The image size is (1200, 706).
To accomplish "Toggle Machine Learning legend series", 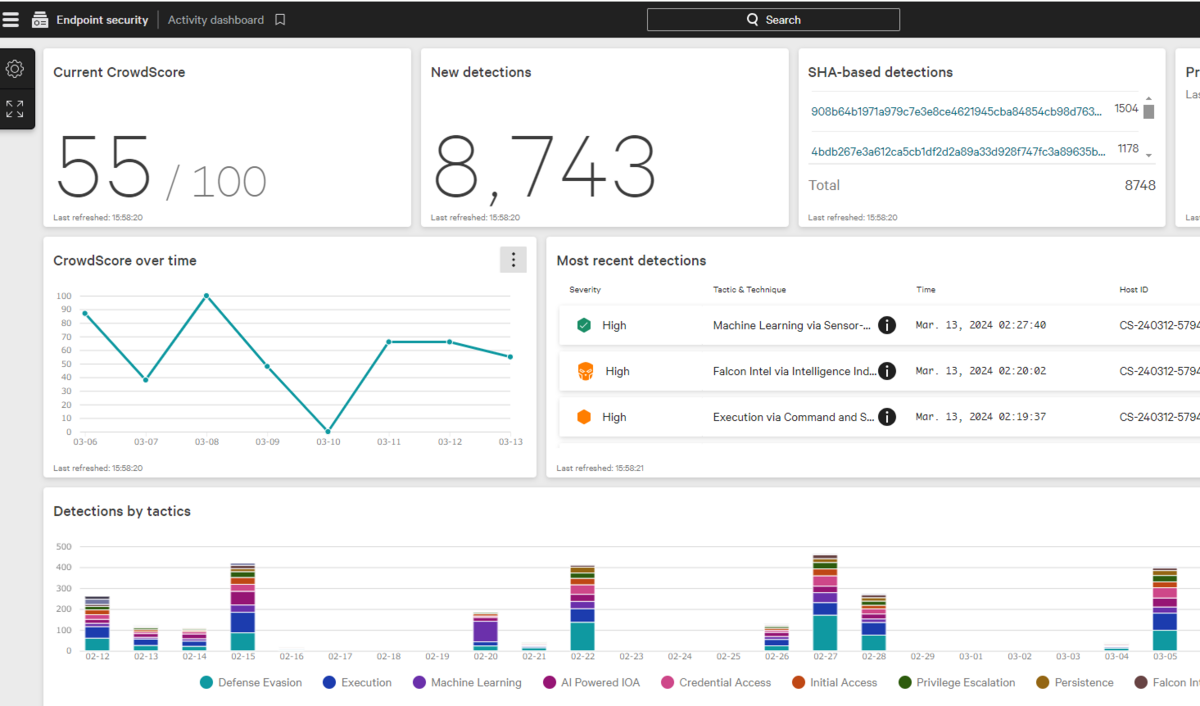I will pyautogui.click(x=467, y=682).
